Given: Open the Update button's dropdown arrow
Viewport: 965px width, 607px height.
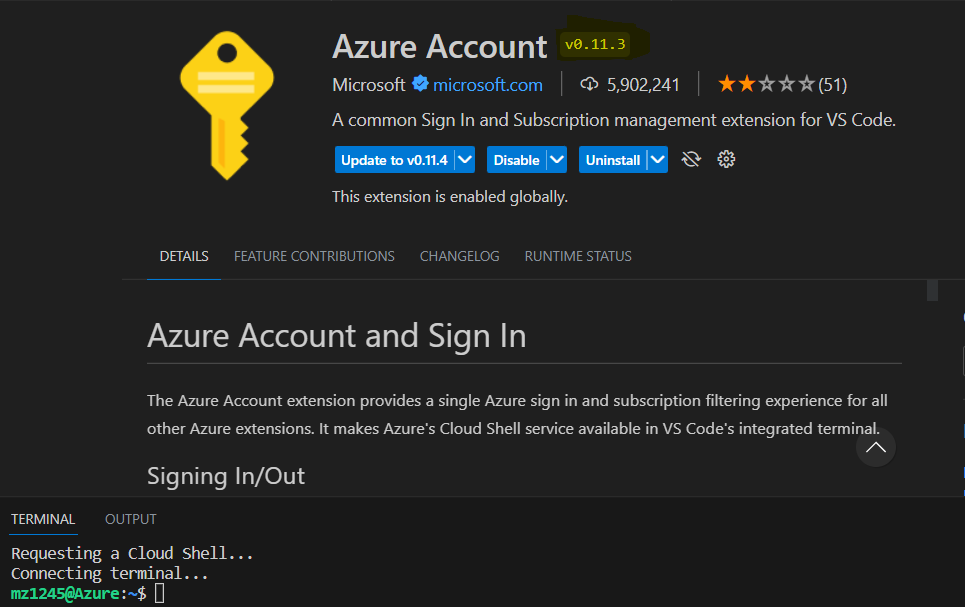Looking at the screenshot, I should [x=465, y=159].
